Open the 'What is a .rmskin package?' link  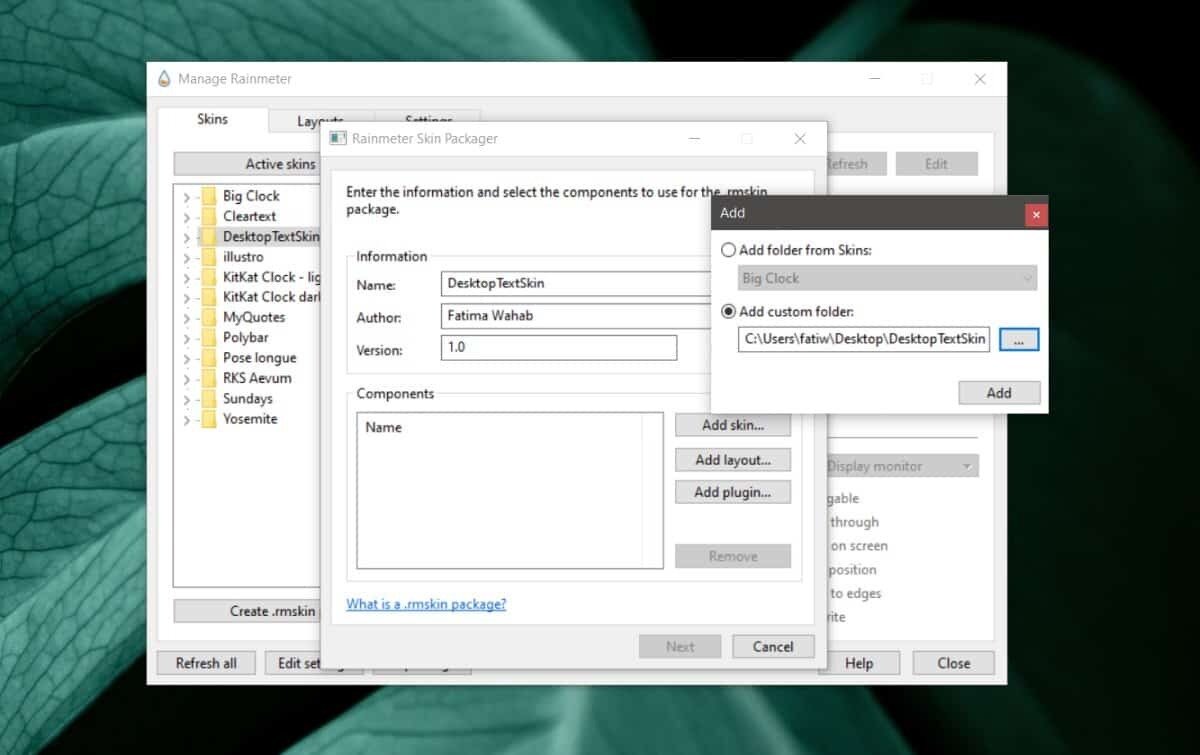(426, 604)
